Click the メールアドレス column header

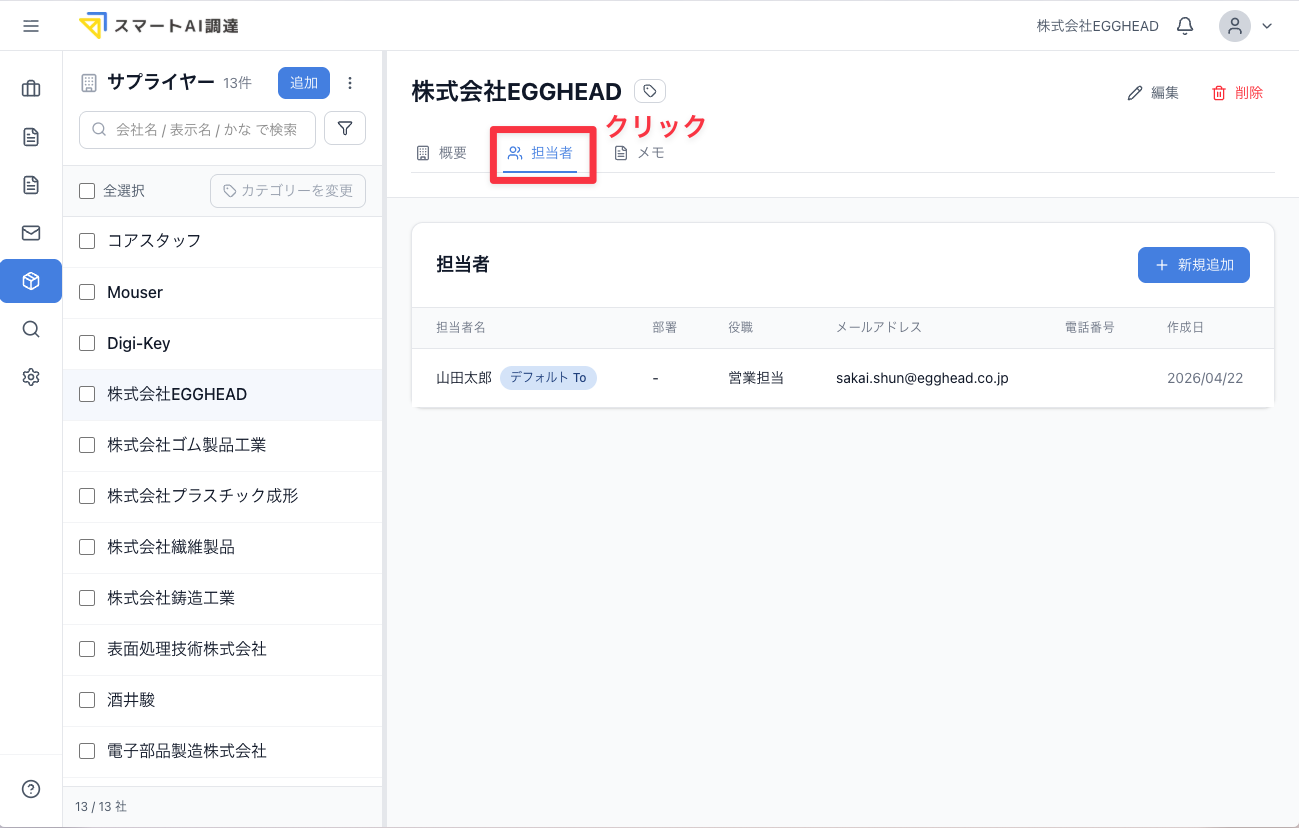[x=879, y=327]
